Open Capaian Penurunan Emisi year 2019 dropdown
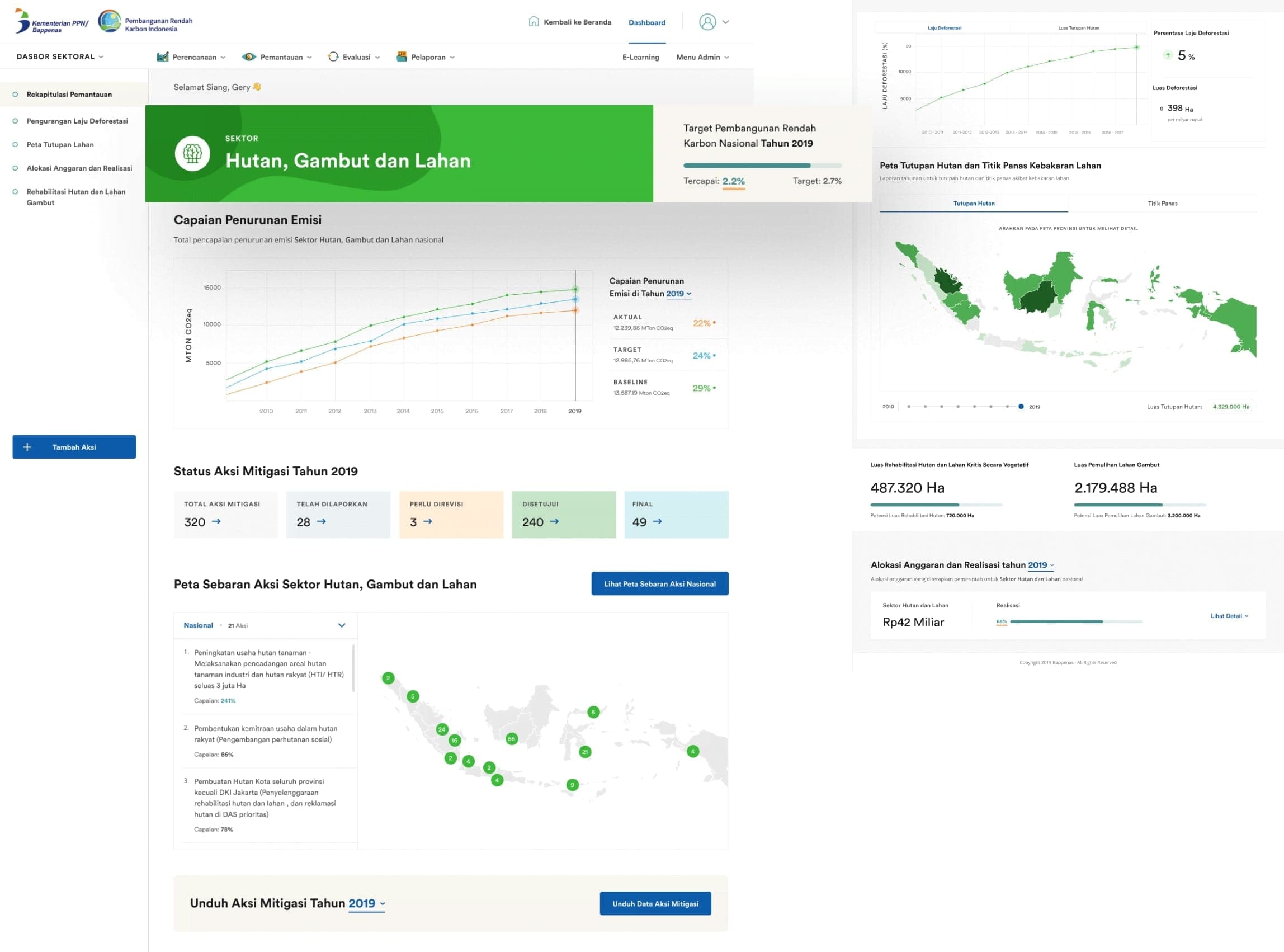This screenshot has height=952, width=1284. coord(678,294)
